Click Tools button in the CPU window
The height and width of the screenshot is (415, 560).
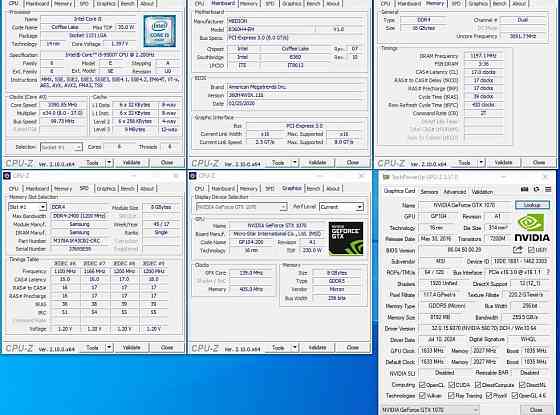click(92, 162)
